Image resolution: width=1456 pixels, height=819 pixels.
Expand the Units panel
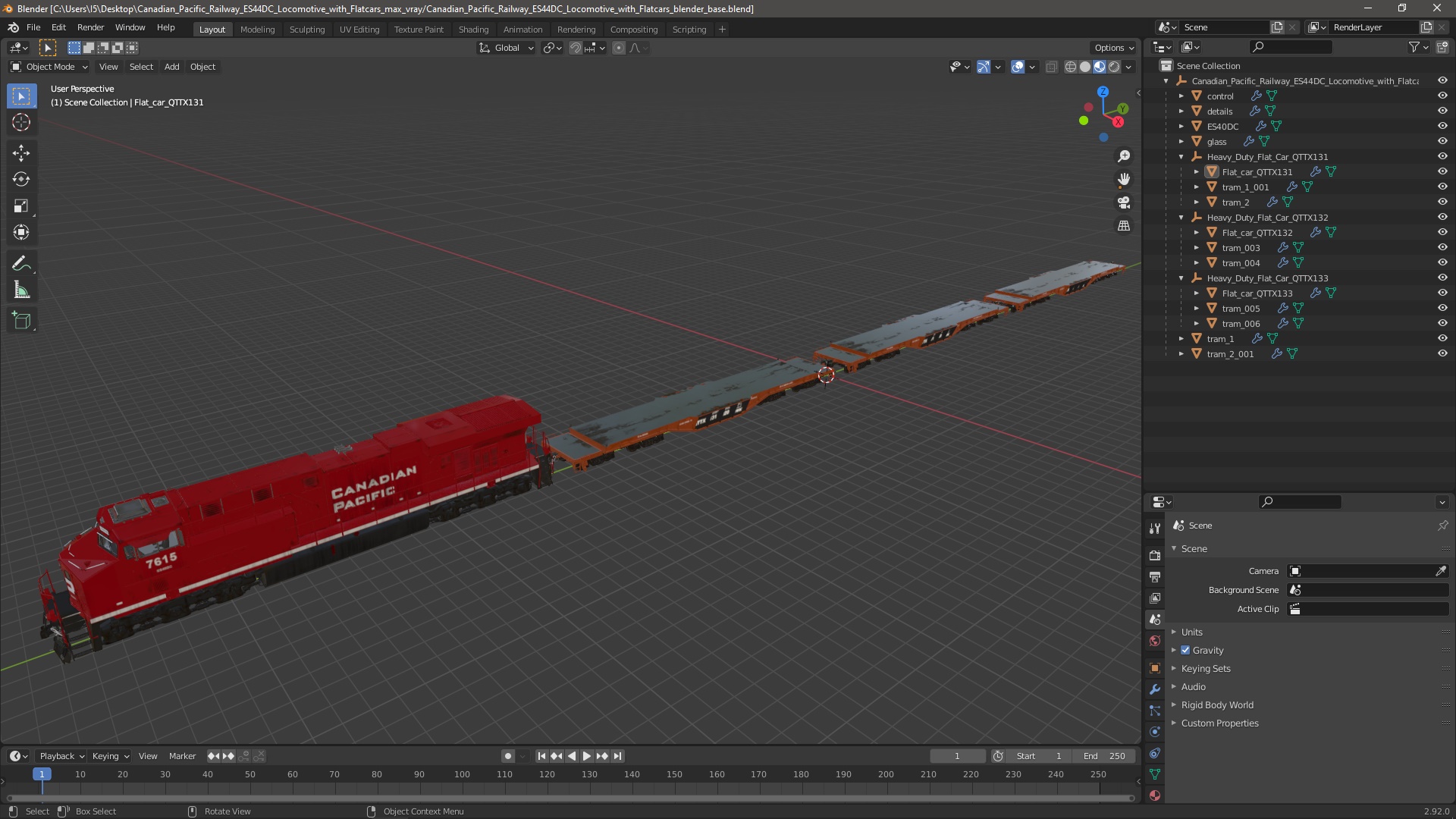(x=1191, y=632)
